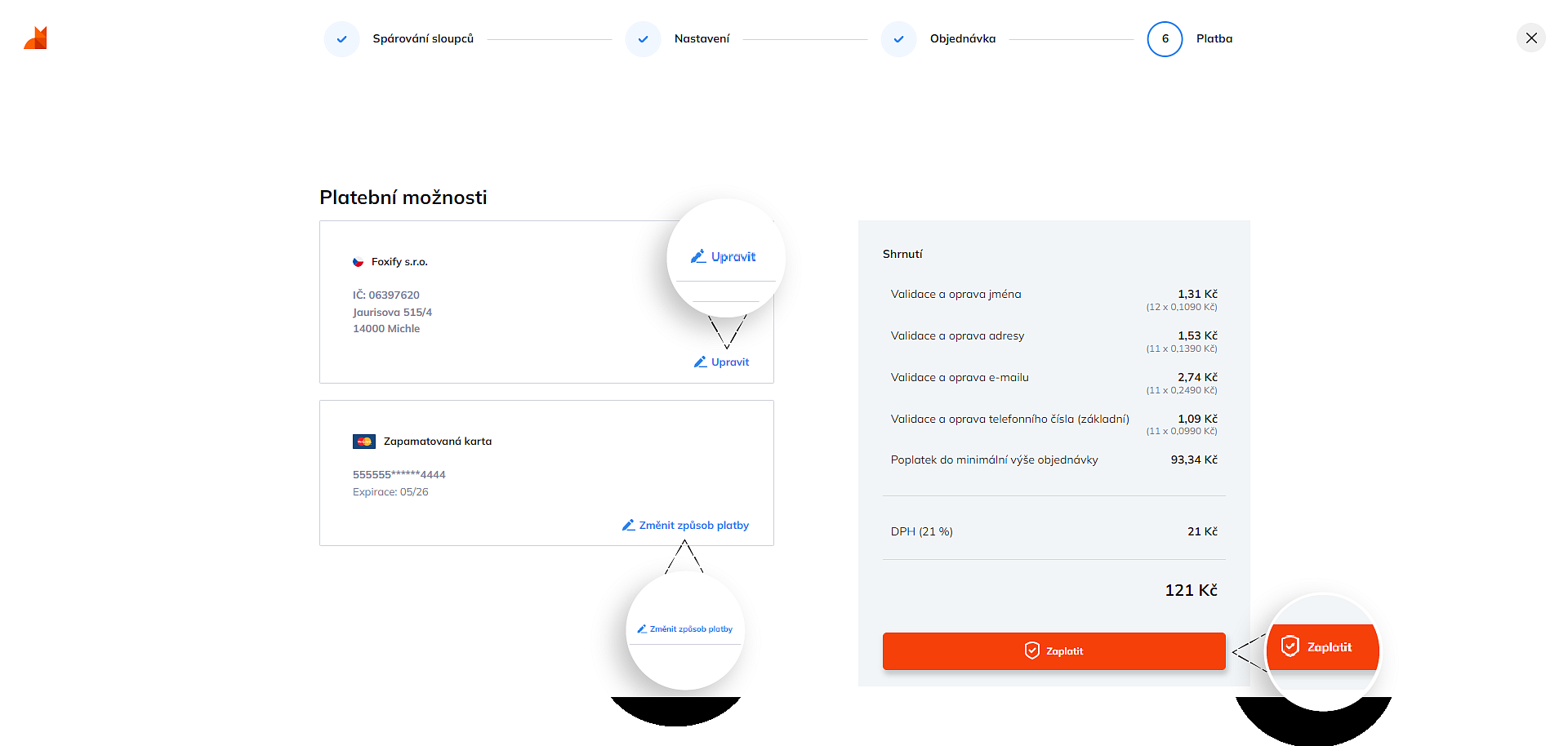The height and width of the screenshot is (746, 1568).
Task: Click Změnit způsob platby link
Action: click(693, 526)
